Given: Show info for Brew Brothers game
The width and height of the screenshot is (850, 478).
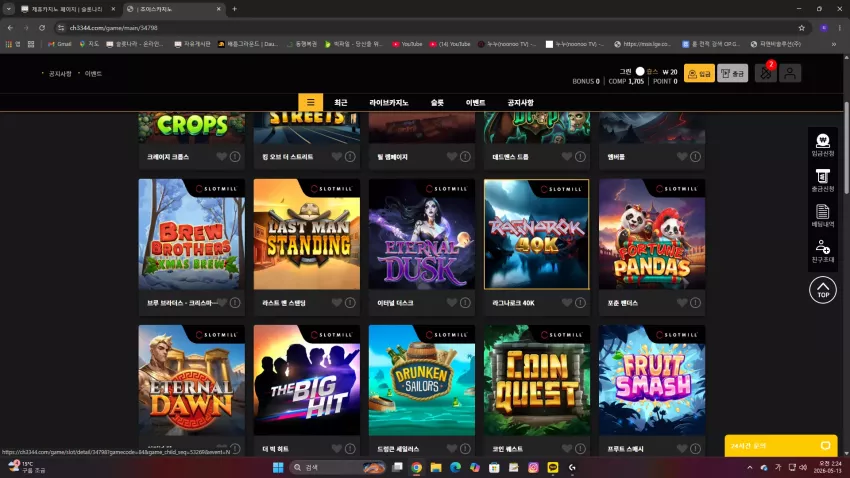Looking at the screenshot, I should click(235, 302).
